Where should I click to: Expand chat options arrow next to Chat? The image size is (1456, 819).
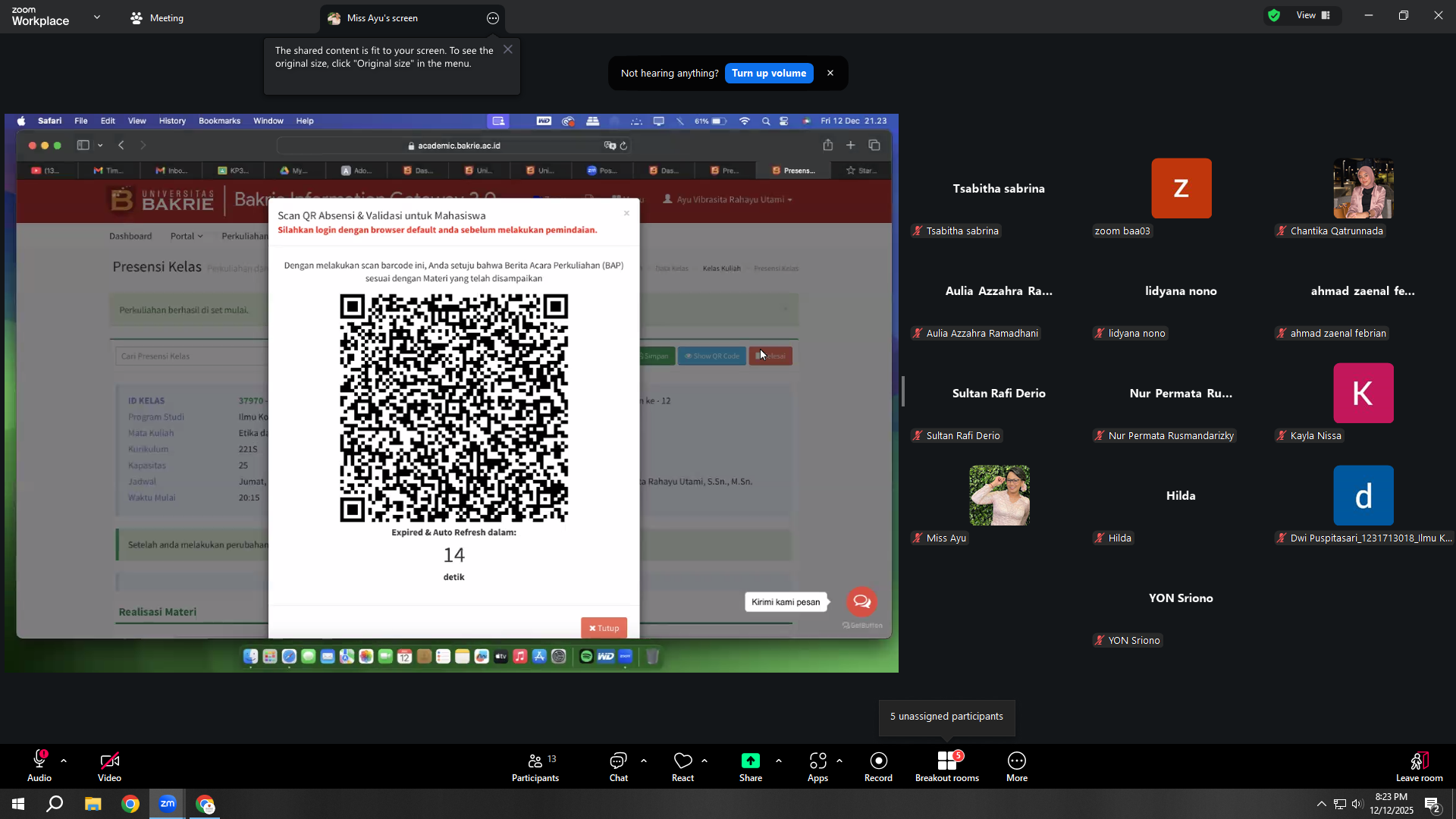644,761
